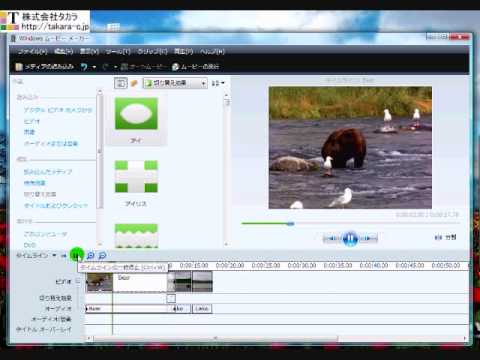Click the 0:00:45.00 timeline ruler mark
The image size is (480, 360).
(410, 266)
